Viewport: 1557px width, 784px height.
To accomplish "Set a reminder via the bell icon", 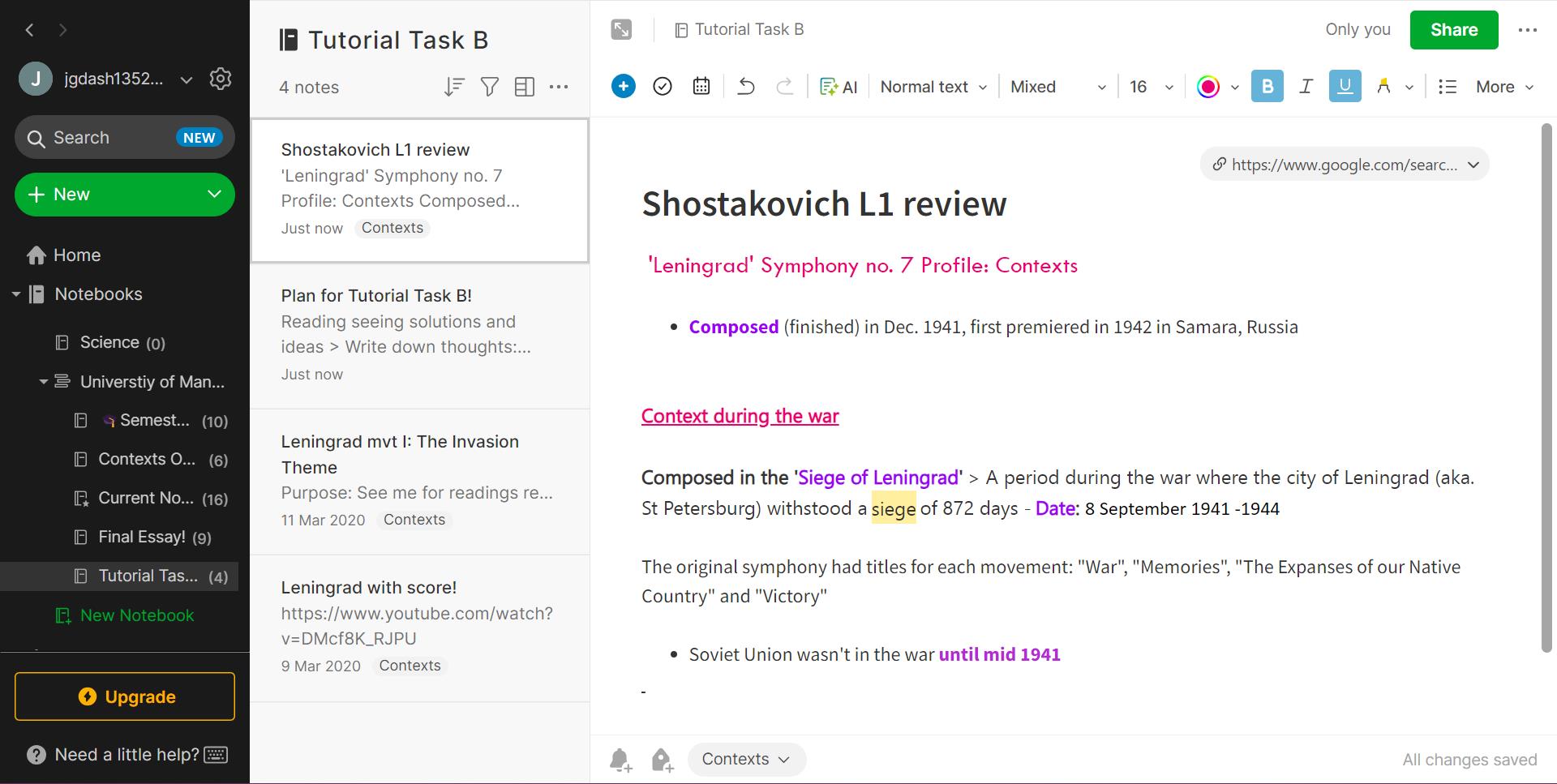I will 620,760.
